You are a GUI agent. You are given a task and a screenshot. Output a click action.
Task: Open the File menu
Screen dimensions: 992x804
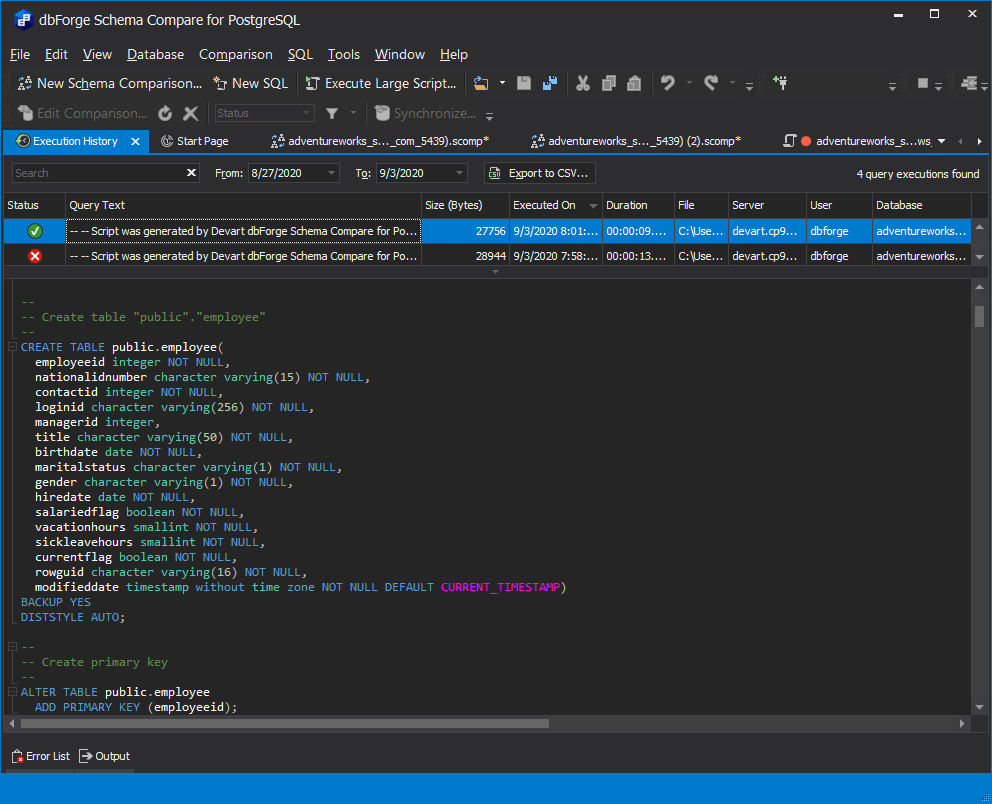20,54
